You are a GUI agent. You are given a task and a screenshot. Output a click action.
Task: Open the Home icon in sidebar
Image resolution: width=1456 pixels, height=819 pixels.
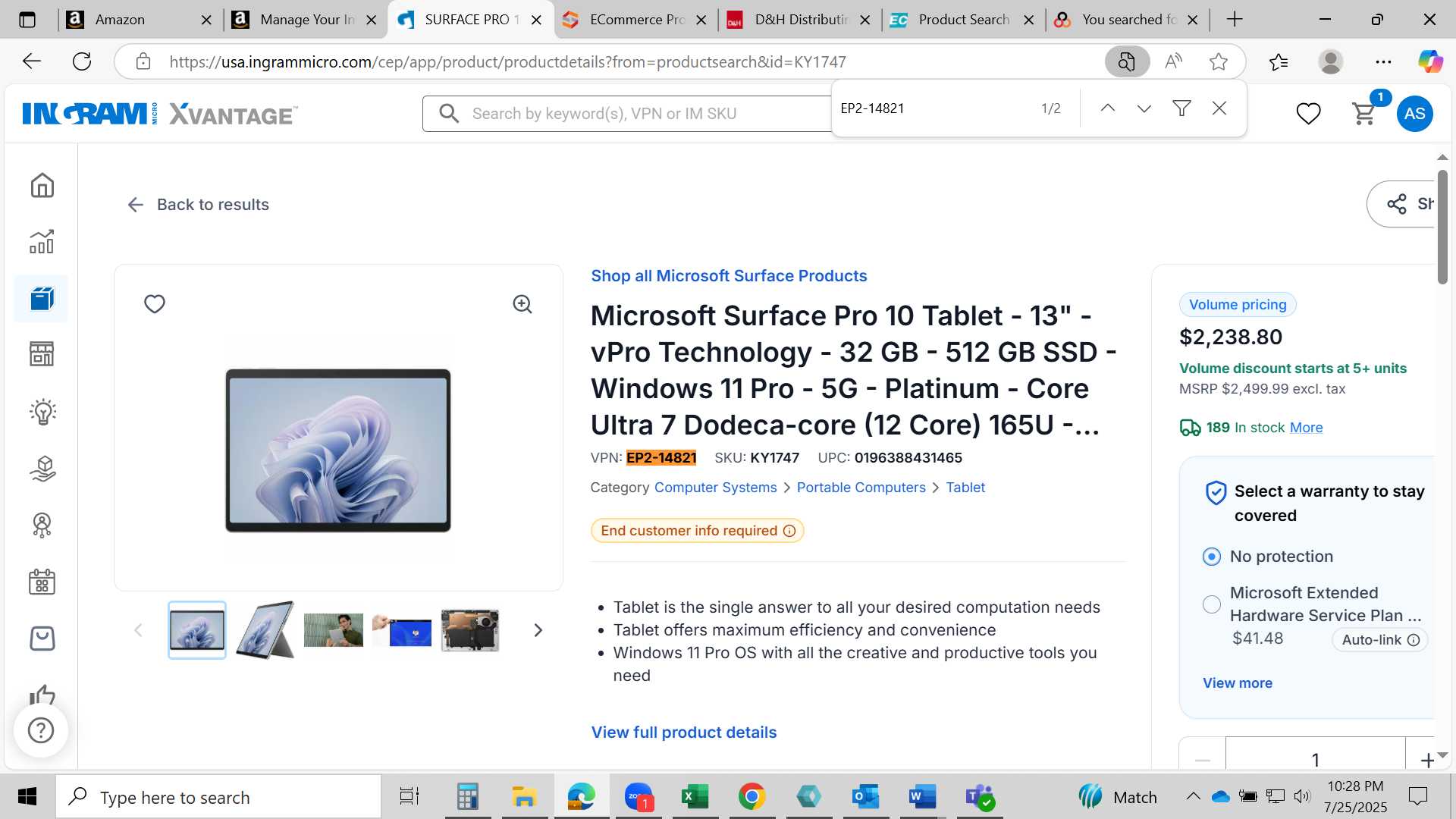click(42, 185)
